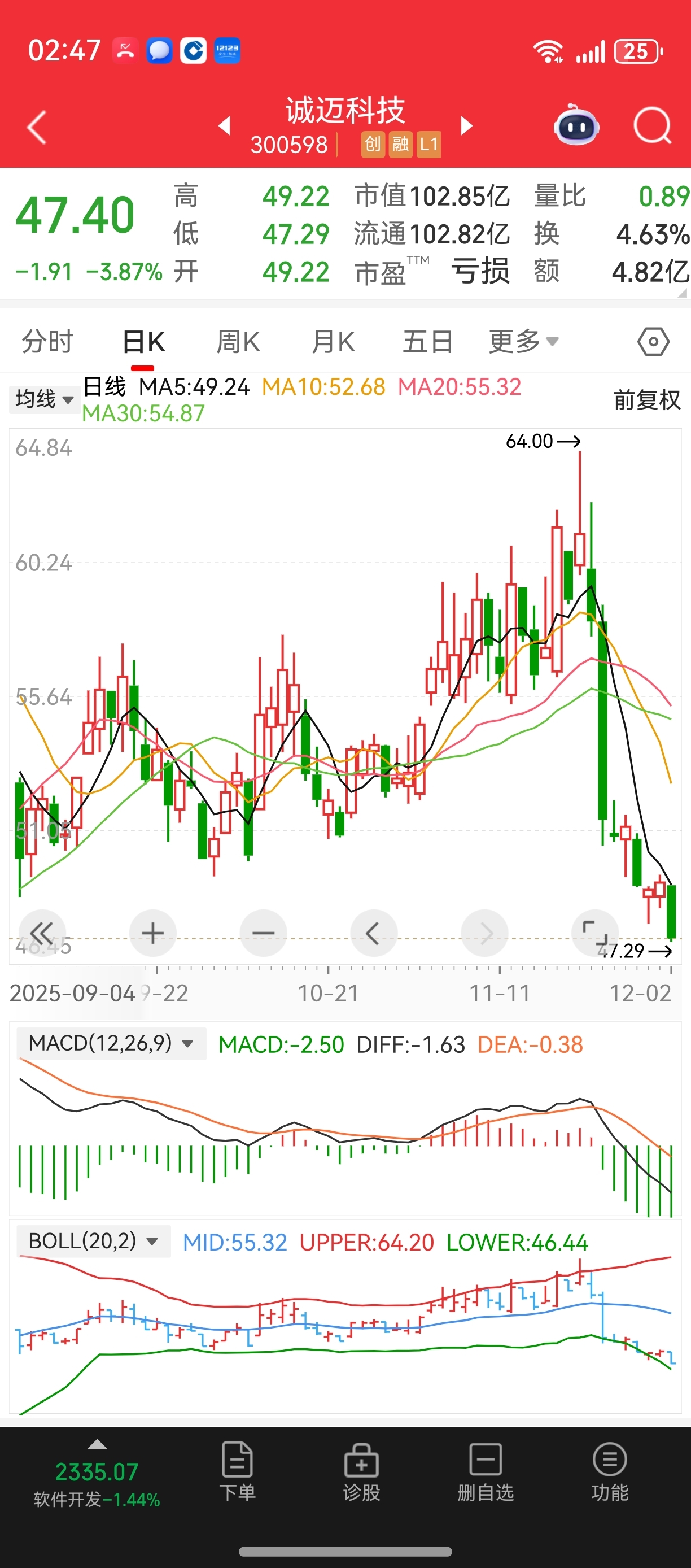Go to next stock with right triangle
This screenshot has width=691, height=1568.
click(466, 126)
